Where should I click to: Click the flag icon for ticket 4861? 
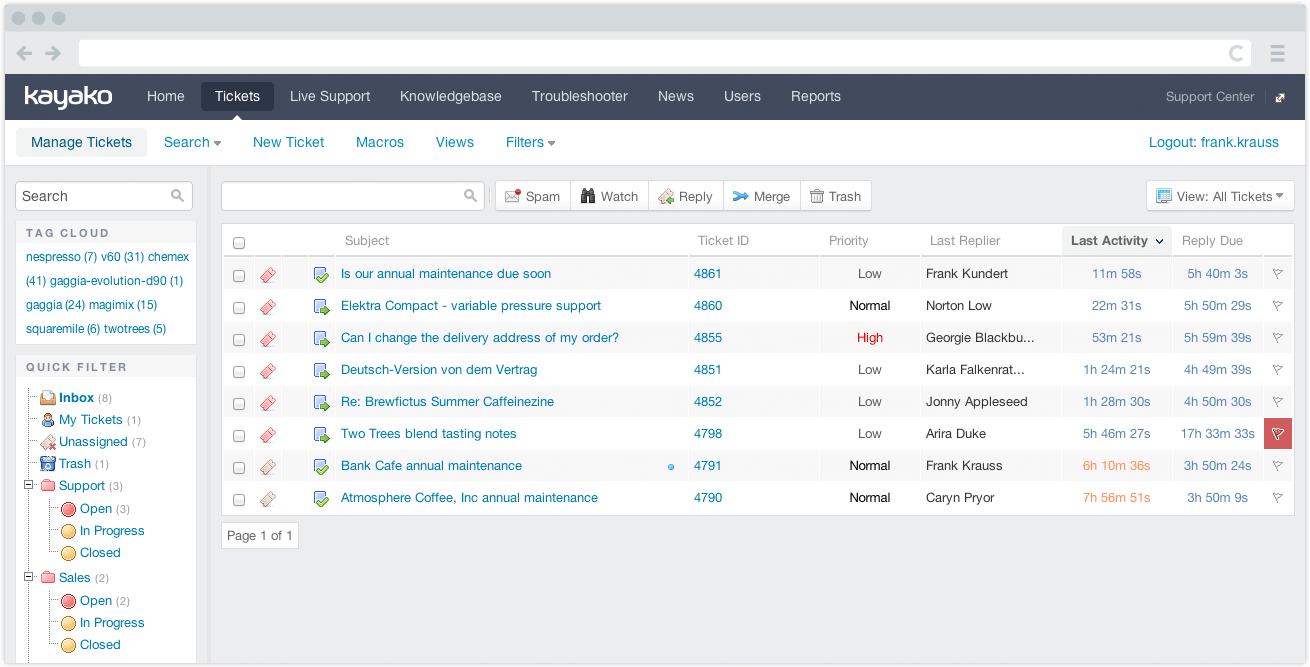pos(1277,274)
